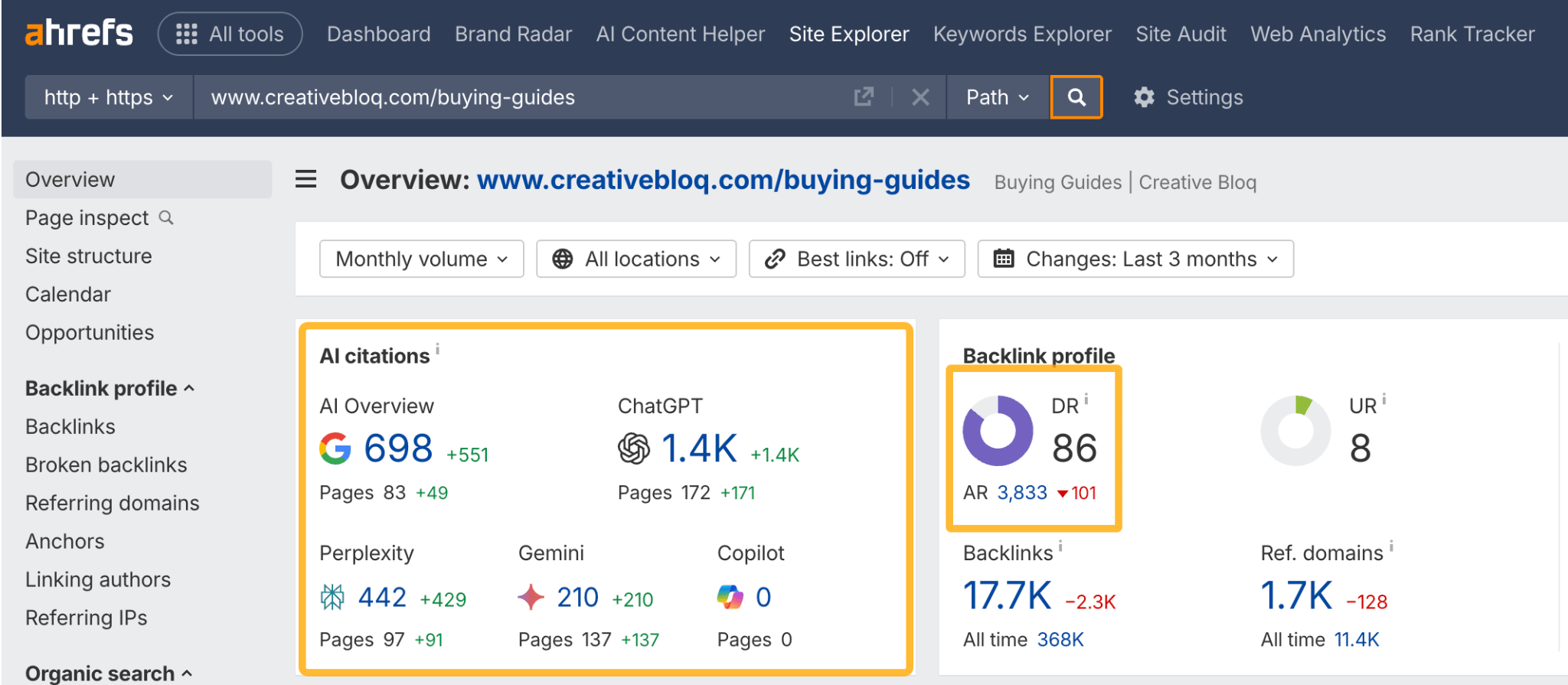
Task: Open Site Audit in top navigation
Action: (1181, 34)
